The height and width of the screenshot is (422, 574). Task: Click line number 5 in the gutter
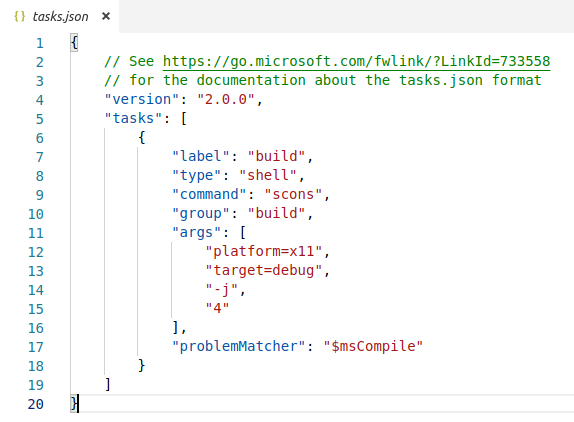coord(40,119)
